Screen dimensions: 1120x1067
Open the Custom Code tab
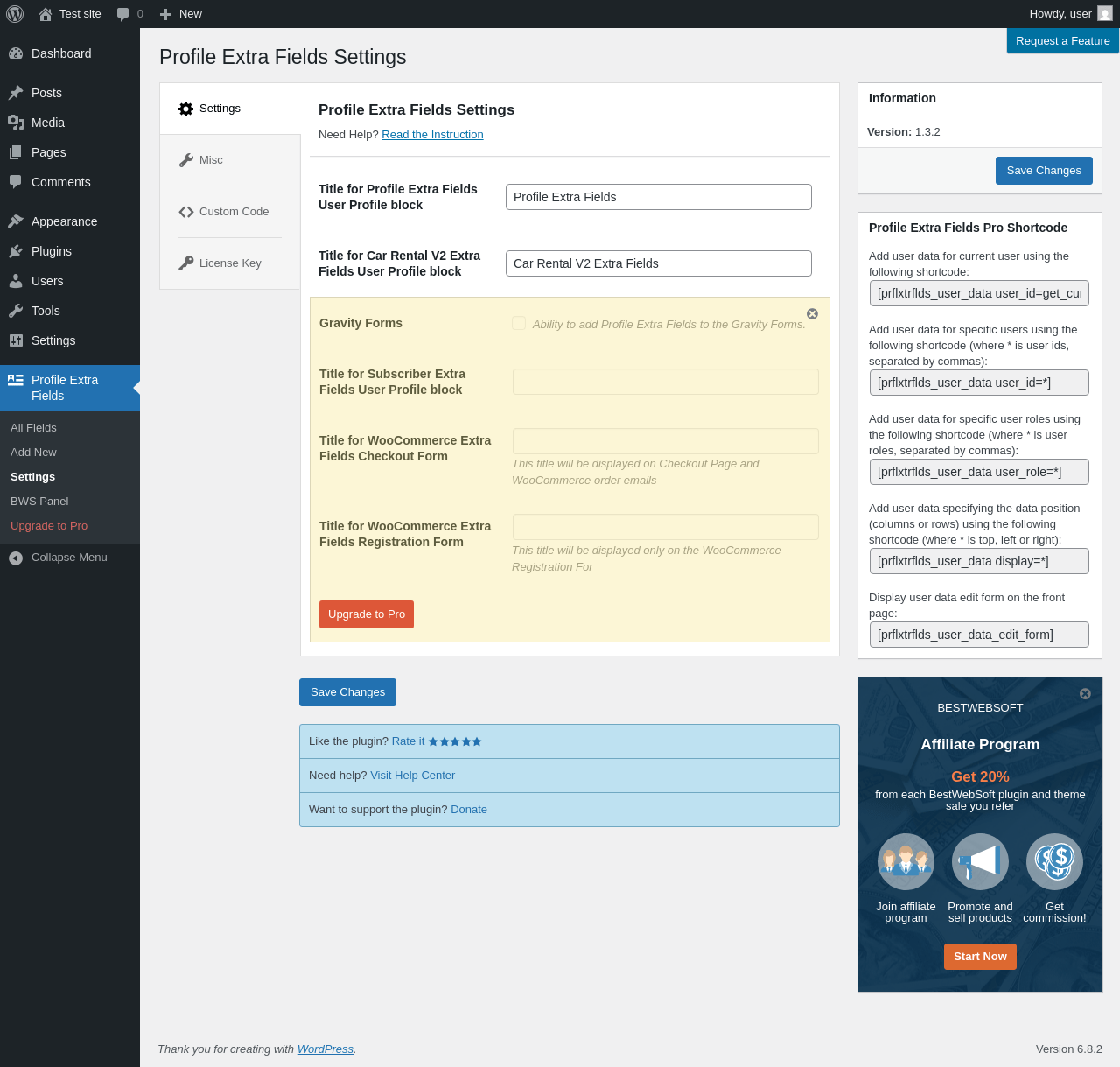pyautogui.click(x=230, y=212)
